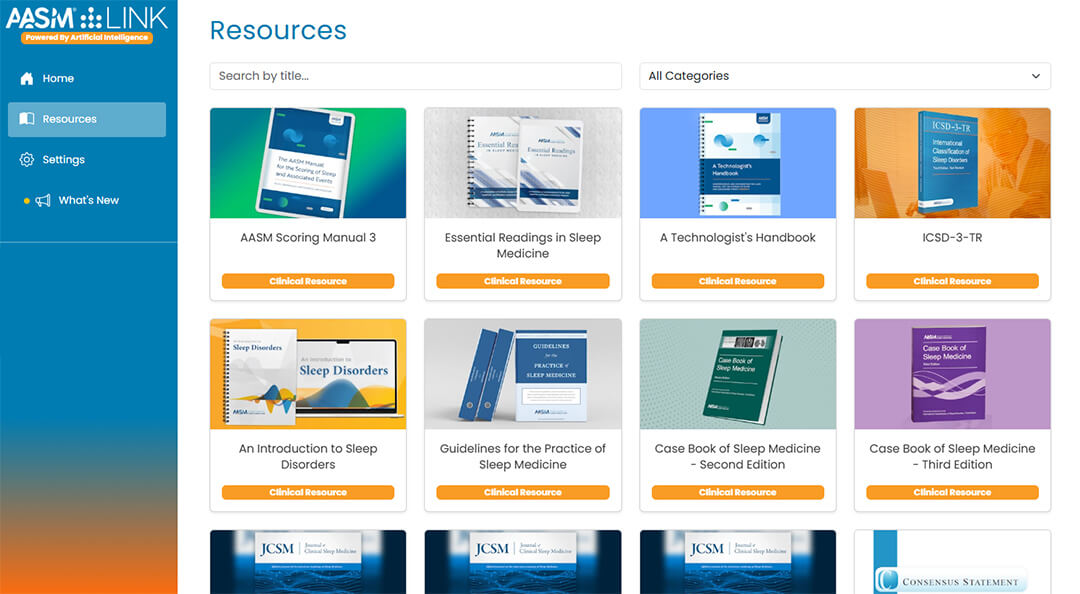Click the Settings gear icon
Image resolution: width=1080 pixels, height=594 pixels.
(27, 159)
